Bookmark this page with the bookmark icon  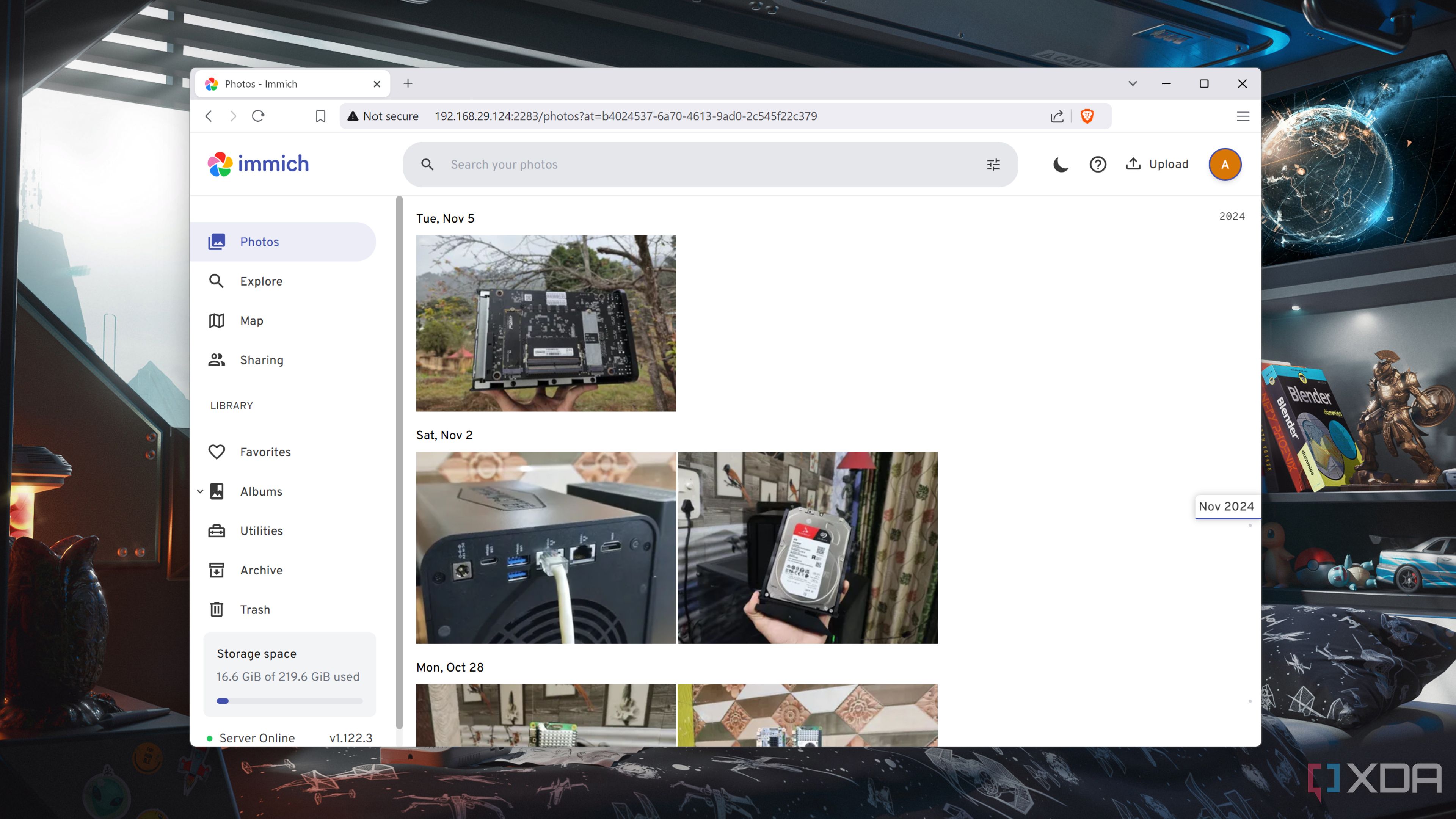tap(320, 116)
